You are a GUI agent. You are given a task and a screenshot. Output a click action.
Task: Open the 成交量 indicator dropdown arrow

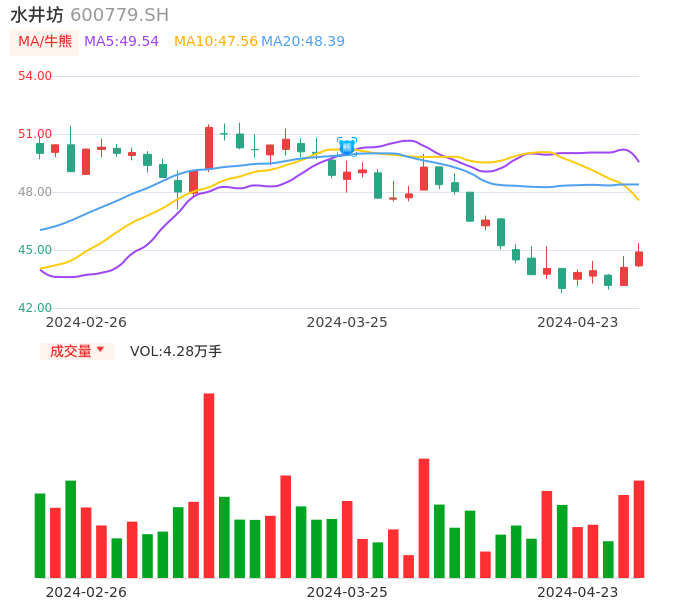tap(100, 350)
